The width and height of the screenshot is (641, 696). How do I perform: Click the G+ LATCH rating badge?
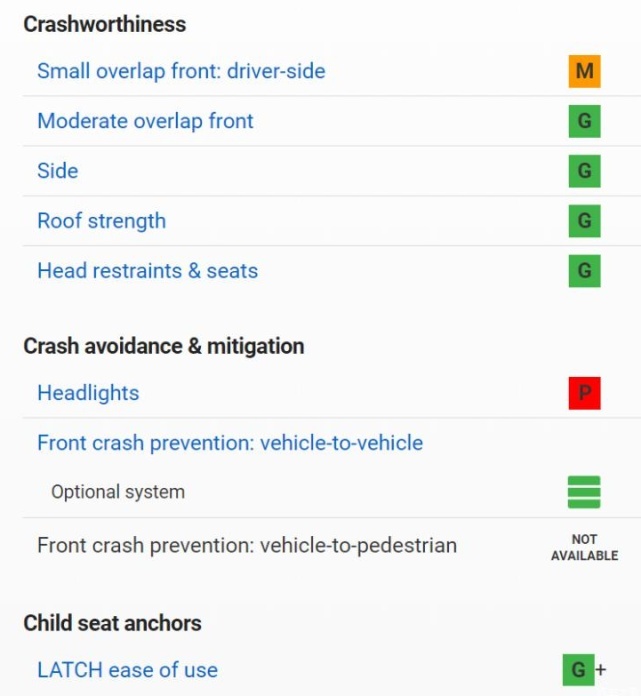[x=584, y=670]
